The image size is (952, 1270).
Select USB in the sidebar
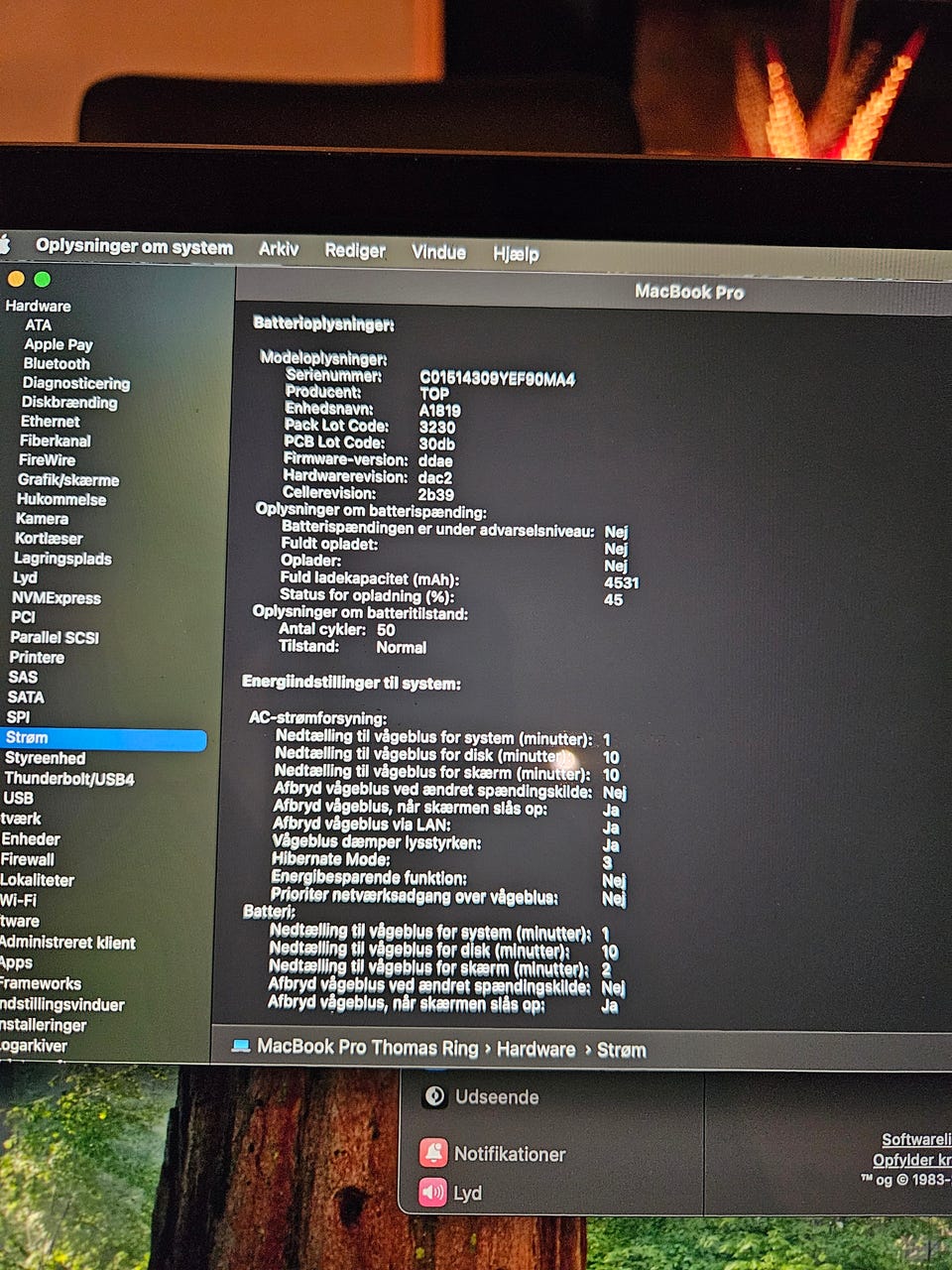point(18,798)
